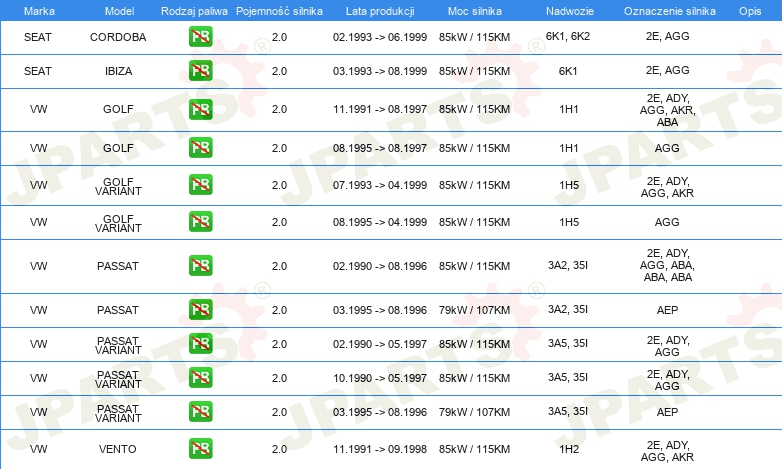Select the date range 02.1990 -> 05.1997
Screen dimensions: 782x469
coord(380,344)
